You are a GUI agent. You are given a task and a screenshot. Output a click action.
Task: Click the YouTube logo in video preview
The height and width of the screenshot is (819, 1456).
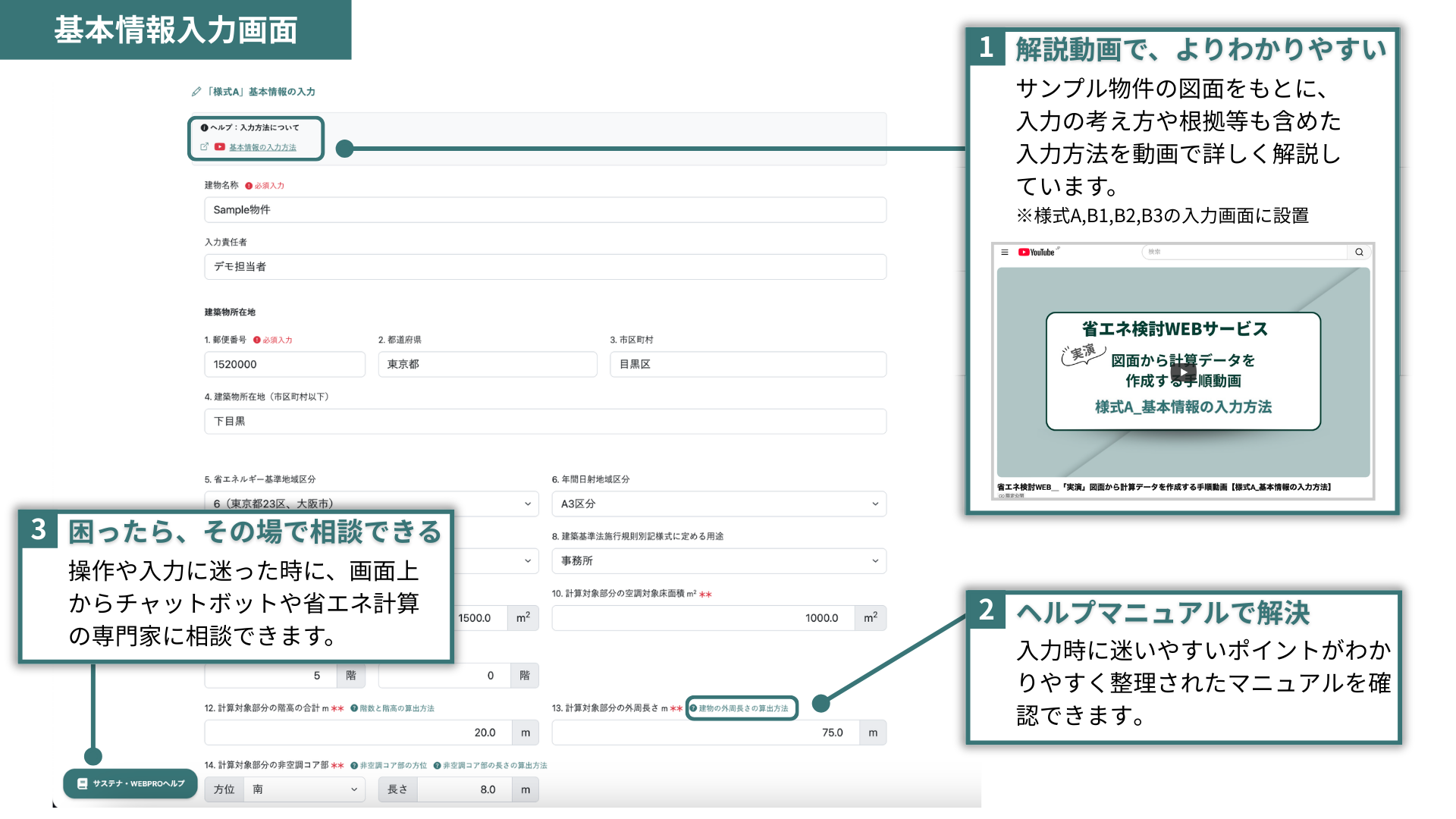tap(1036, 253)
